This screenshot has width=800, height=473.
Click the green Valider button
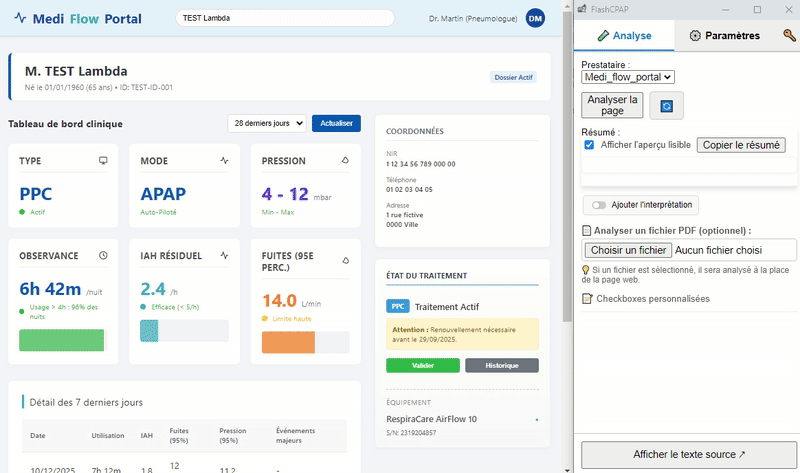click(423, 366)
